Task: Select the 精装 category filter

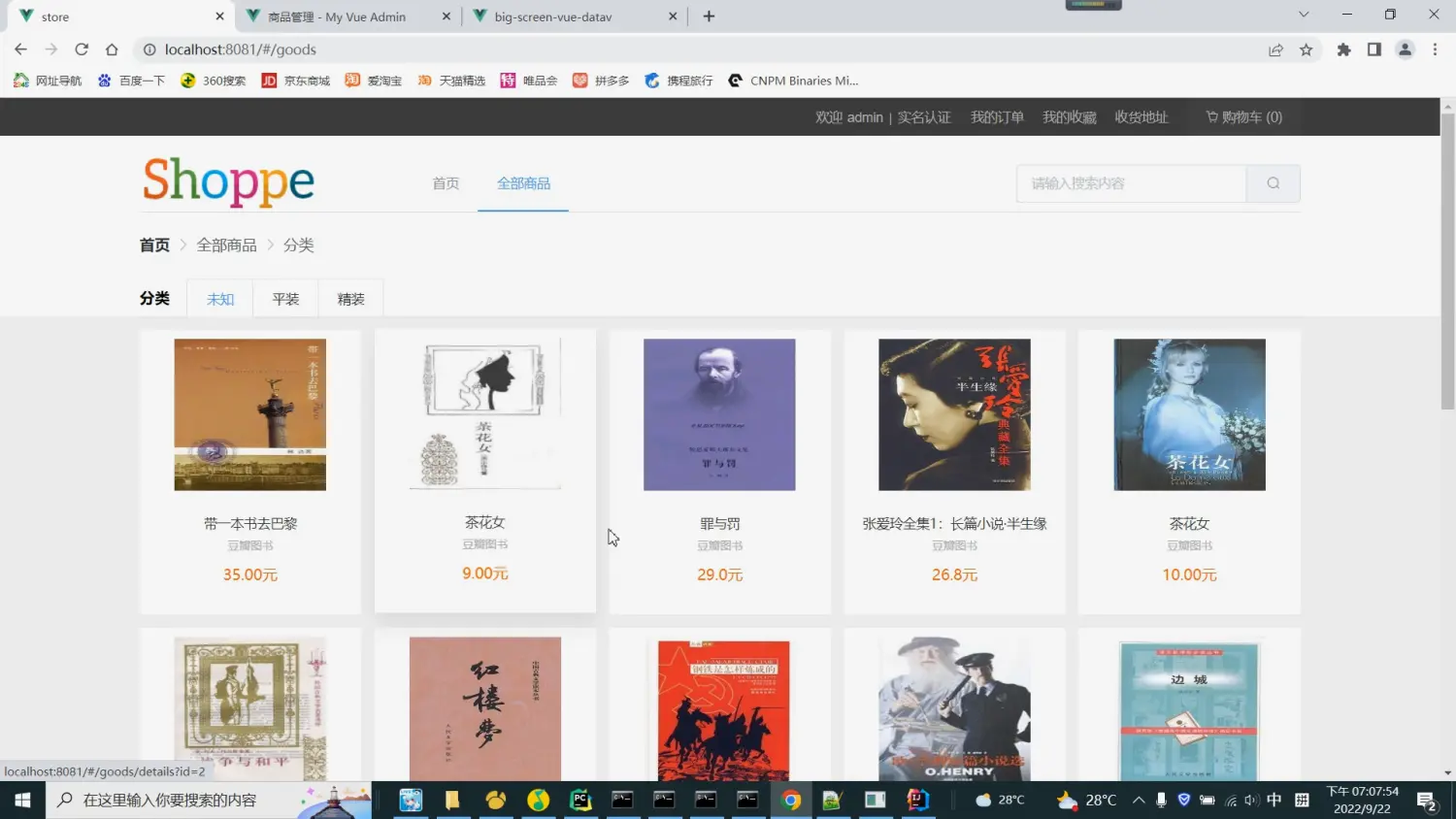Action: [350, 299]
